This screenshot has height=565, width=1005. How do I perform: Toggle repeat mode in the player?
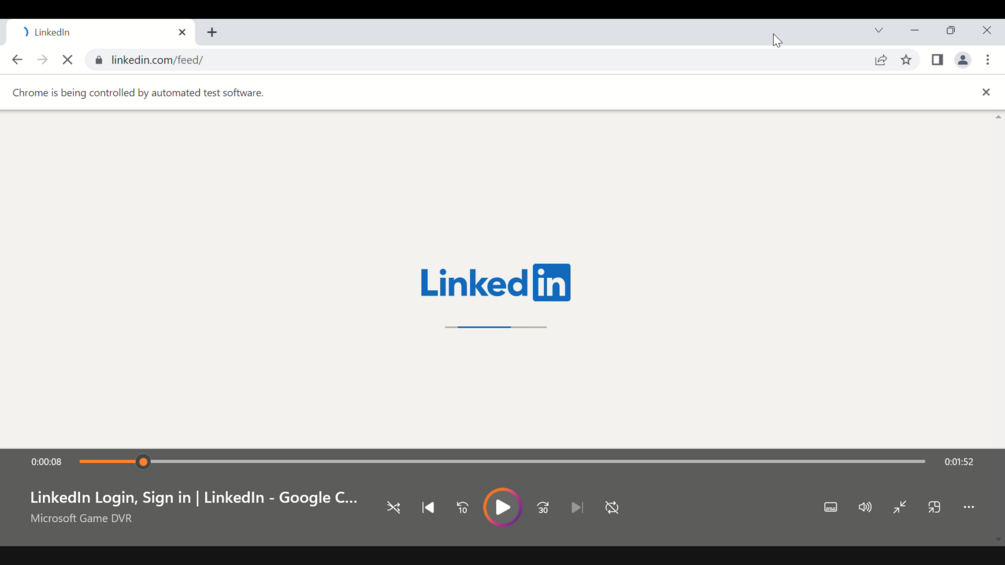[x=612, y=507]
